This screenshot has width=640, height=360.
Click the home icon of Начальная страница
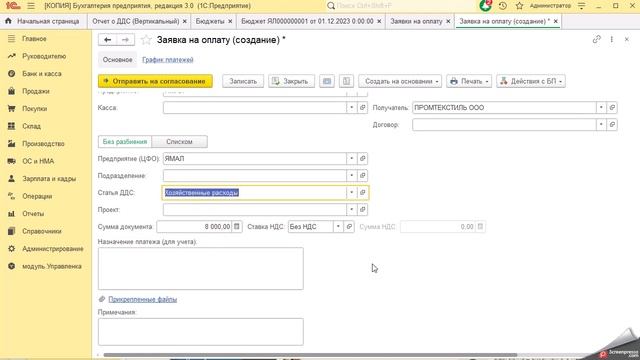(8, 21)
